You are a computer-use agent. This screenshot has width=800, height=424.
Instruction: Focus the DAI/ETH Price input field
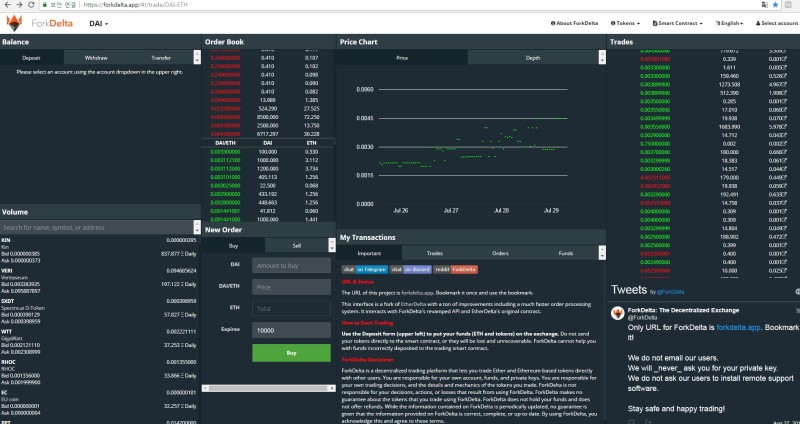pyautogui.click(x=291, y=287)
